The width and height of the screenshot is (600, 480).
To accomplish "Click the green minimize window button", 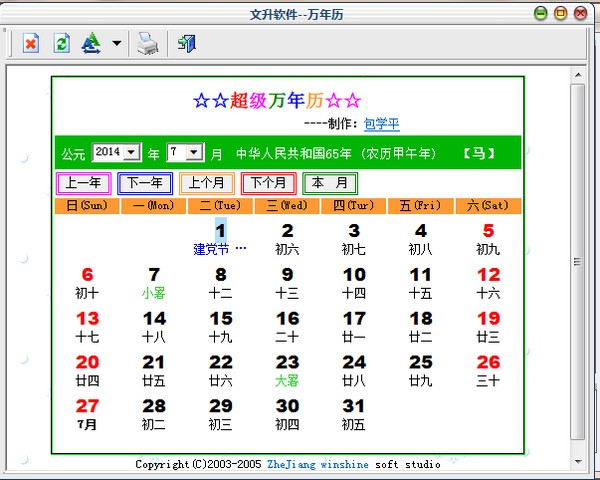I will click(541, 13).
